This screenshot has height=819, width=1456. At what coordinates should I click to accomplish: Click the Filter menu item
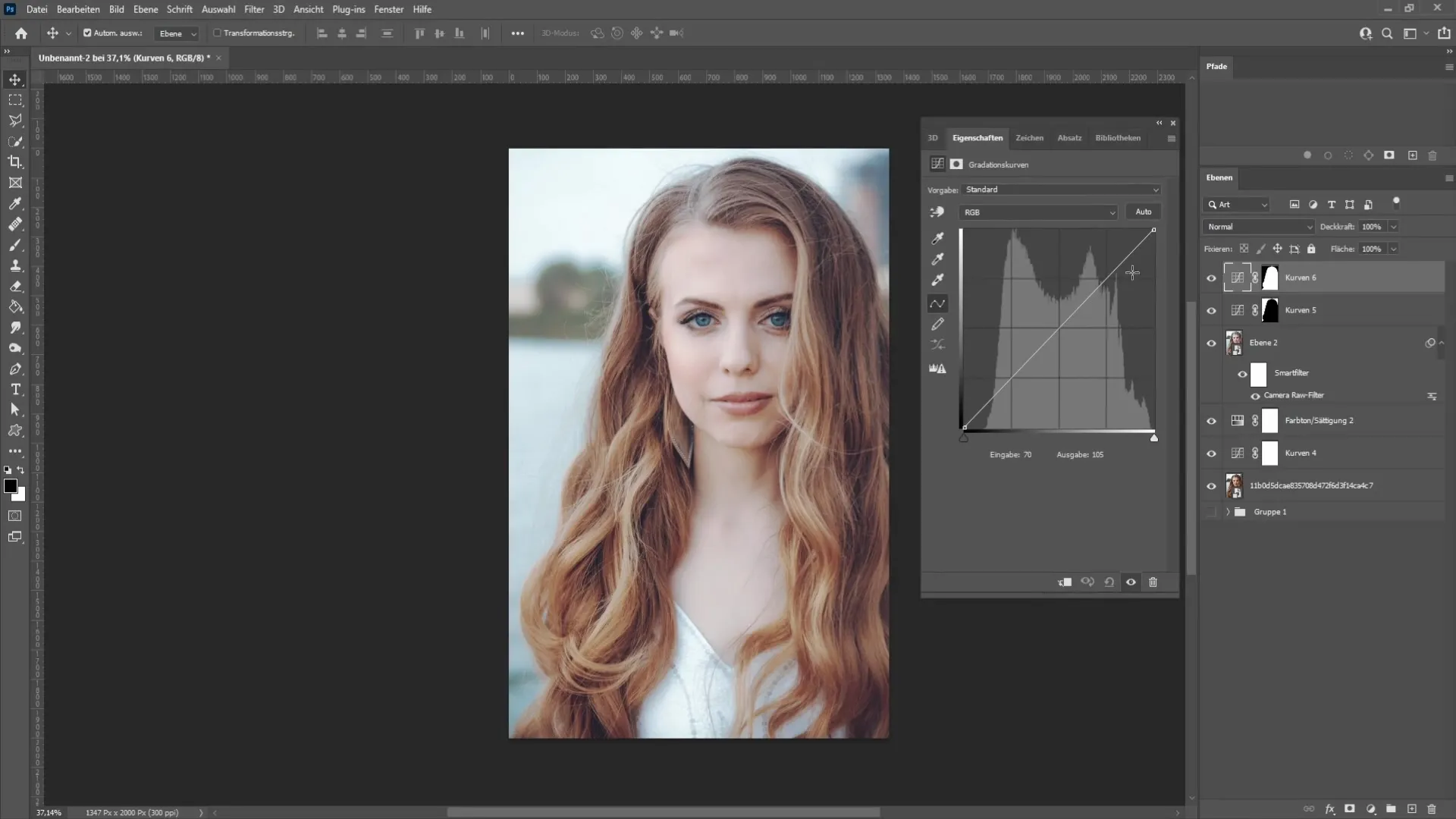click(253, 9)
